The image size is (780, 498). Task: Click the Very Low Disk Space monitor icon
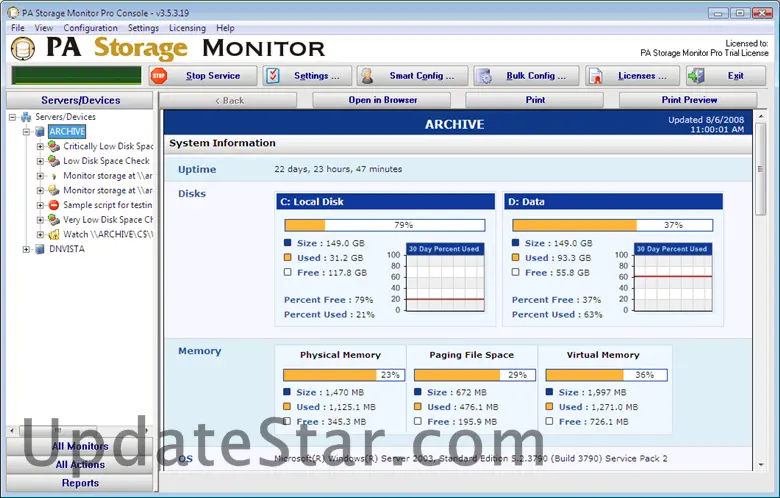54,219
